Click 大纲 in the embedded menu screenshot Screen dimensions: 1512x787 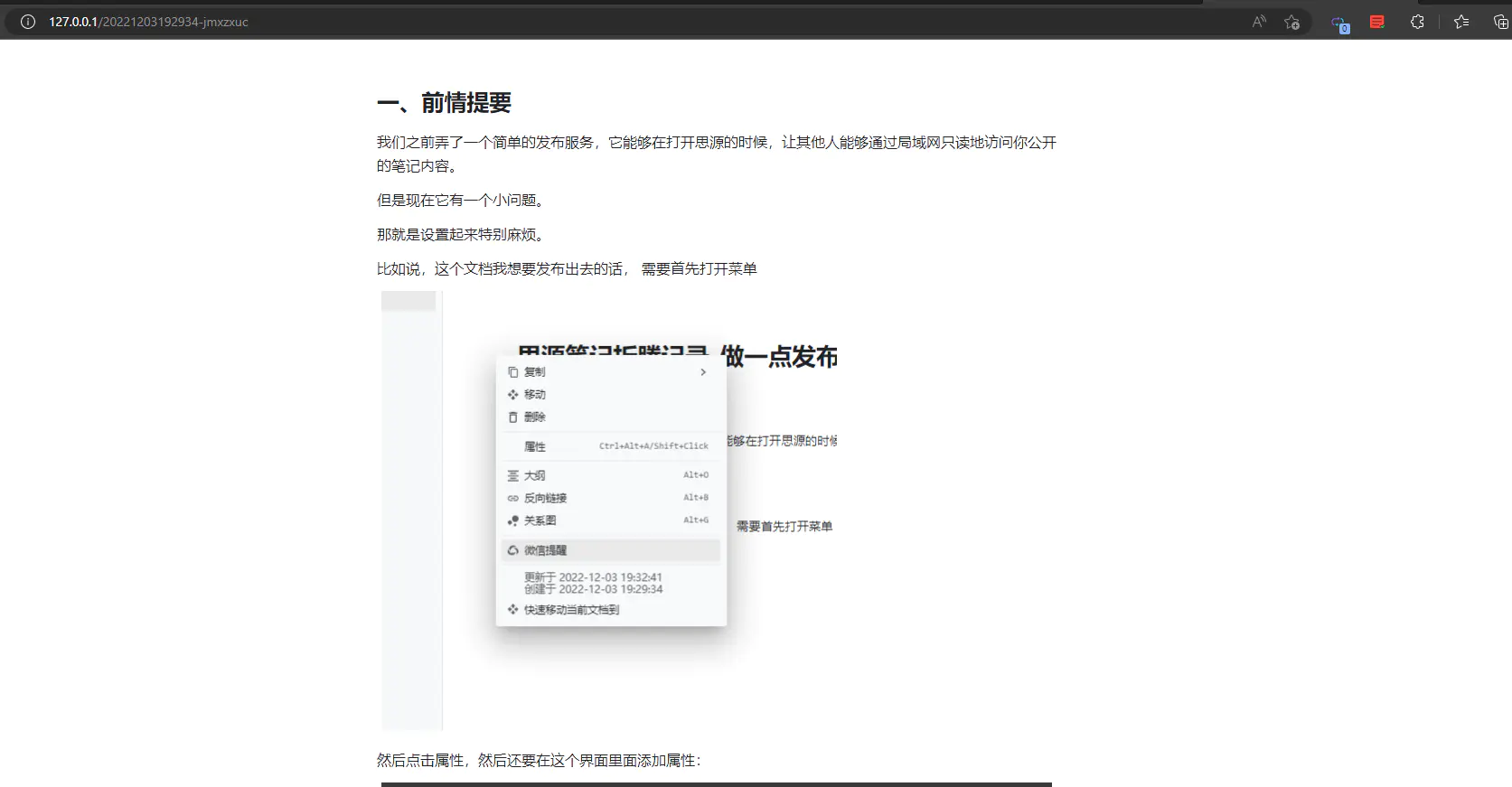tap(535, 475)
